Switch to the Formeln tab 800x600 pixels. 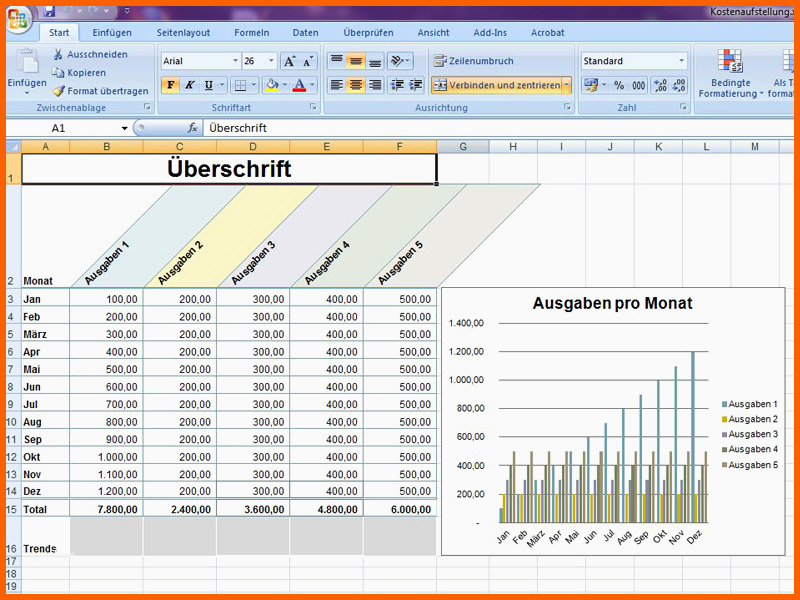pos(251,33)
